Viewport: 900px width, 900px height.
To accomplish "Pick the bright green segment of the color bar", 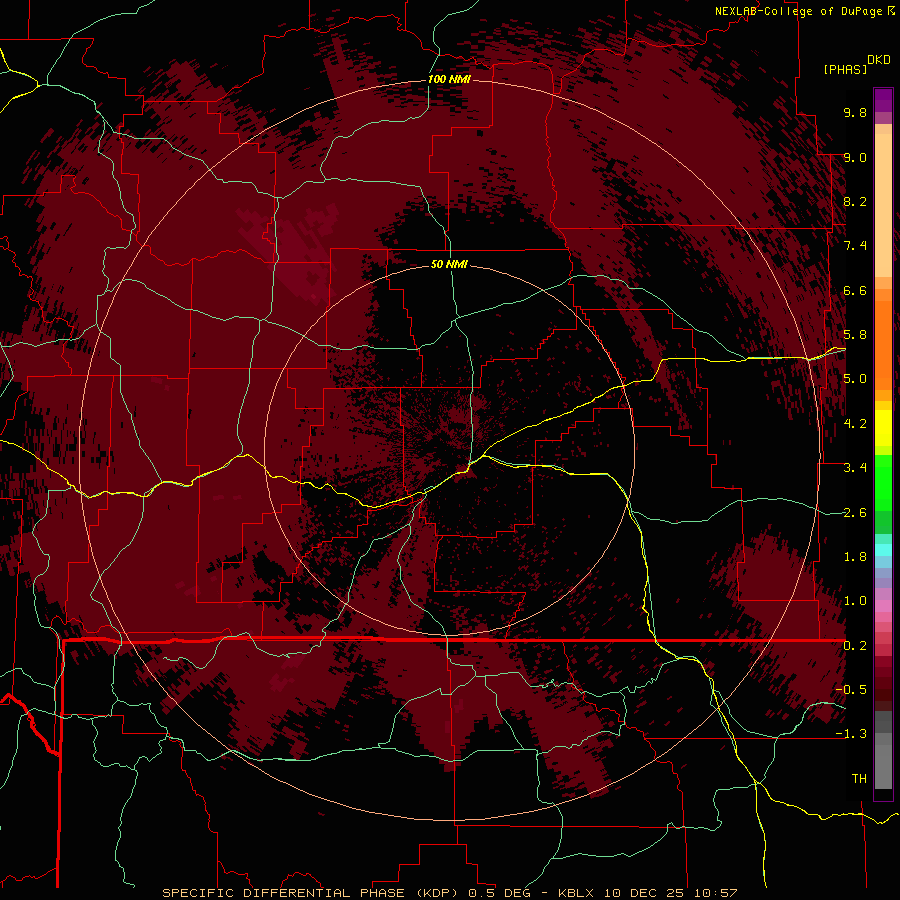I will click(883, 483).
